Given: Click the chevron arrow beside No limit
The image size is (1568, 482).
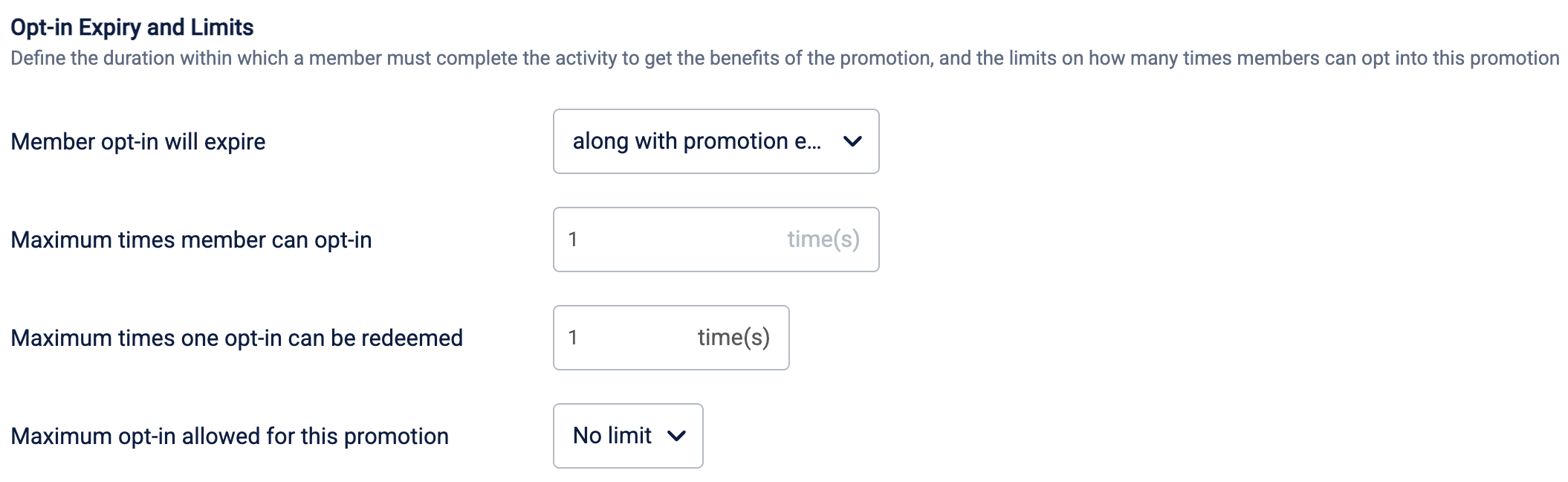Looking at the screenshot, I should tap(676, 436).
